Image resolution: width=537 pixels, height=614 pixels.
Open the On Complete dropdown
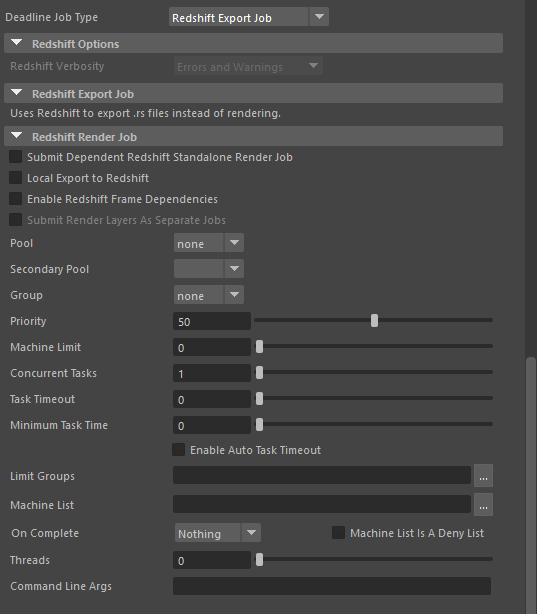[x=218, y=533]
